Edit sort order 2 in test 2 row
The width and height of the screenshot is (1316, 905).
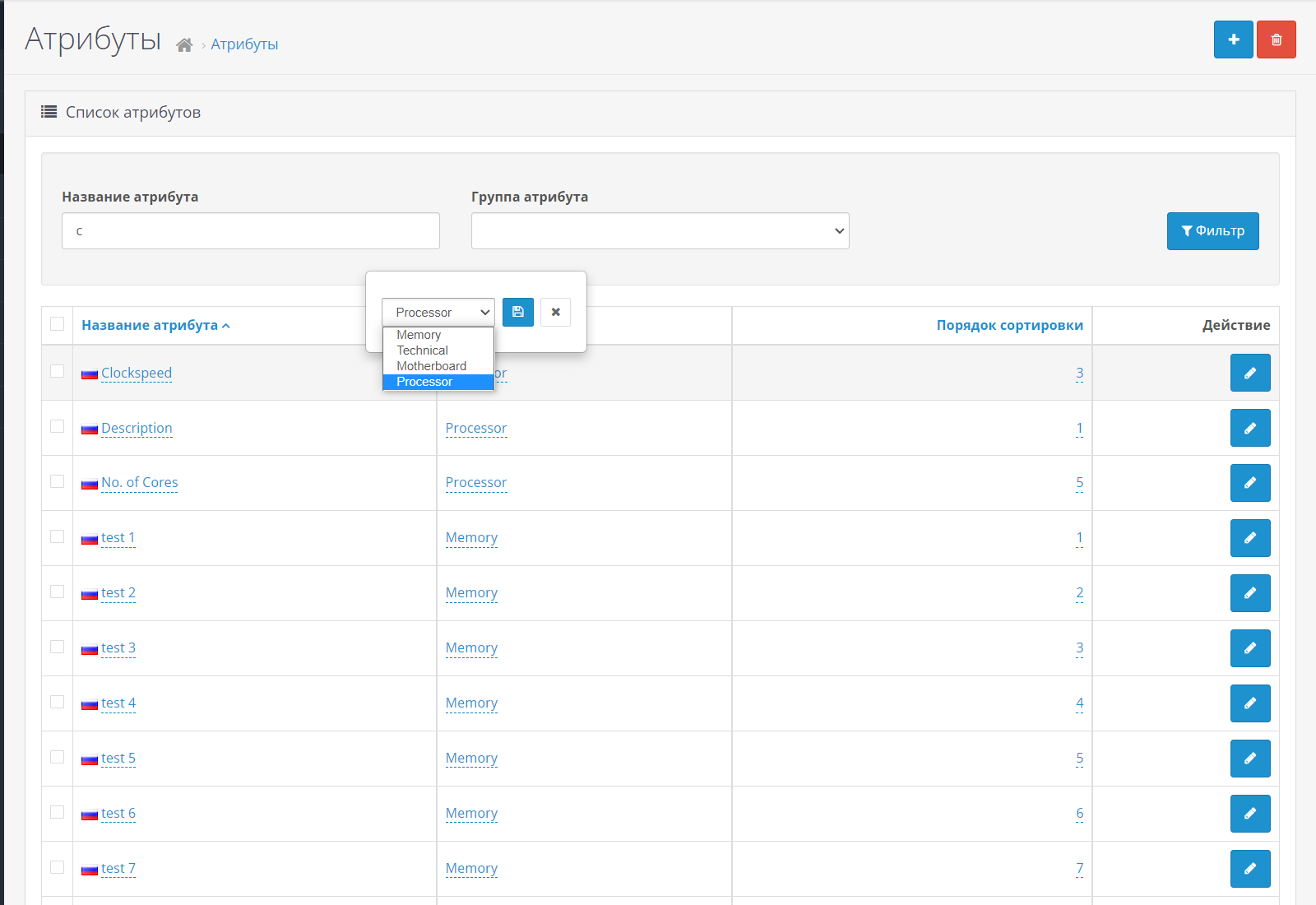[1079, 592]
